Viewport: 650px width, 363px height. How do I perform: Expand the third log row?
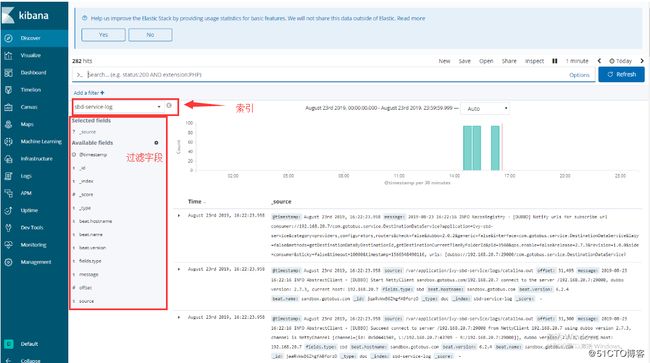point(179,317)
